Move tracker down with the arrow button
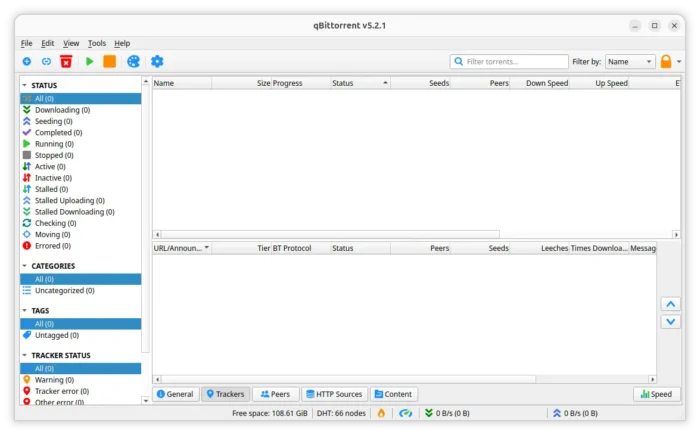This screenshot has height=435, width=700. (x=671, y=322)
